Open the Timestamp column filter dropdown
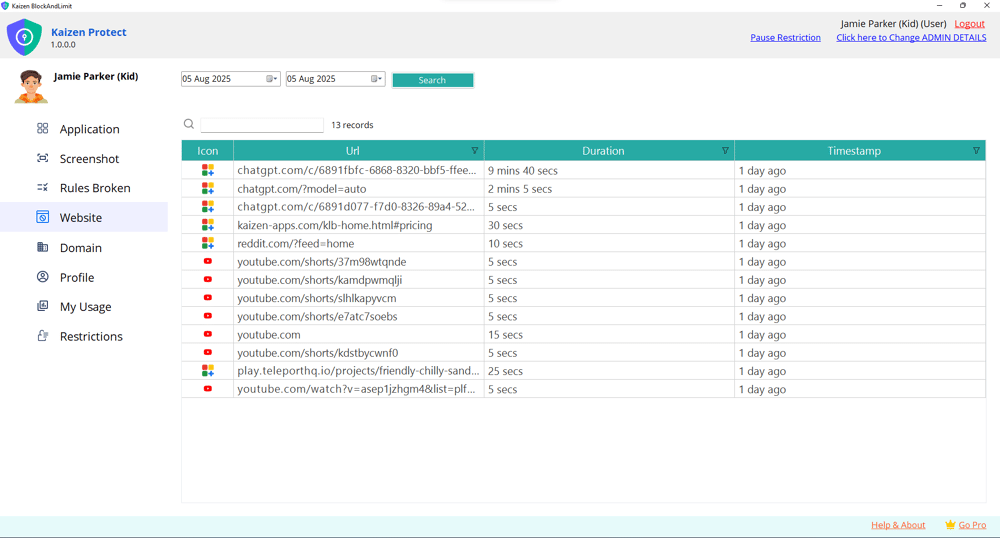Screen dimensions: 1000x538 point(976,151)
